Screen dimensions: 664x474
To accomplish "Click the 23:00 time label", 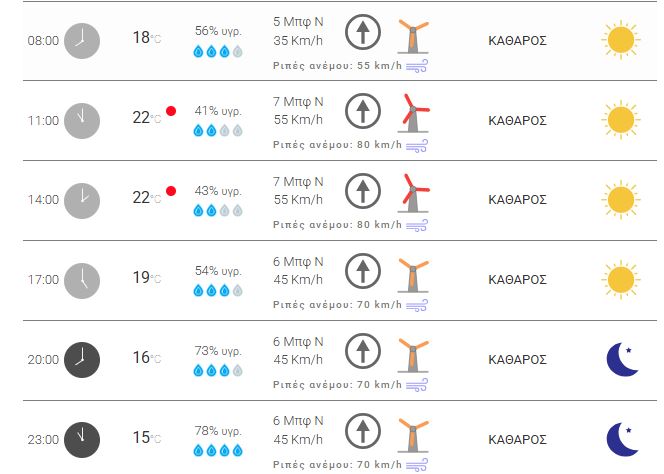I will pyautogui.click(x=43, y=439).
